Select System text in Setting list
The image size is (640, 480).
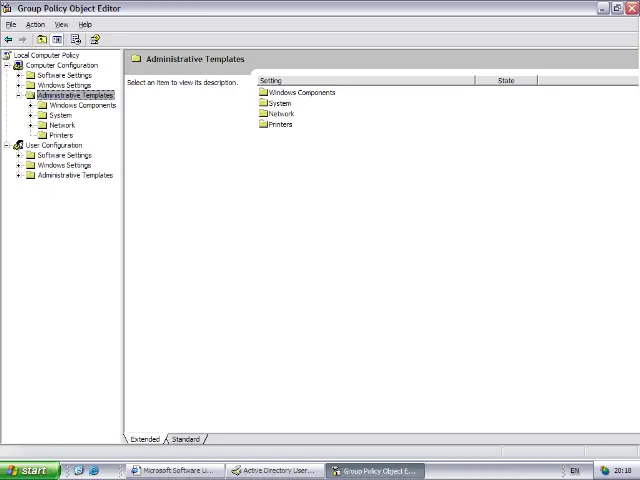(x=280, y=103)
